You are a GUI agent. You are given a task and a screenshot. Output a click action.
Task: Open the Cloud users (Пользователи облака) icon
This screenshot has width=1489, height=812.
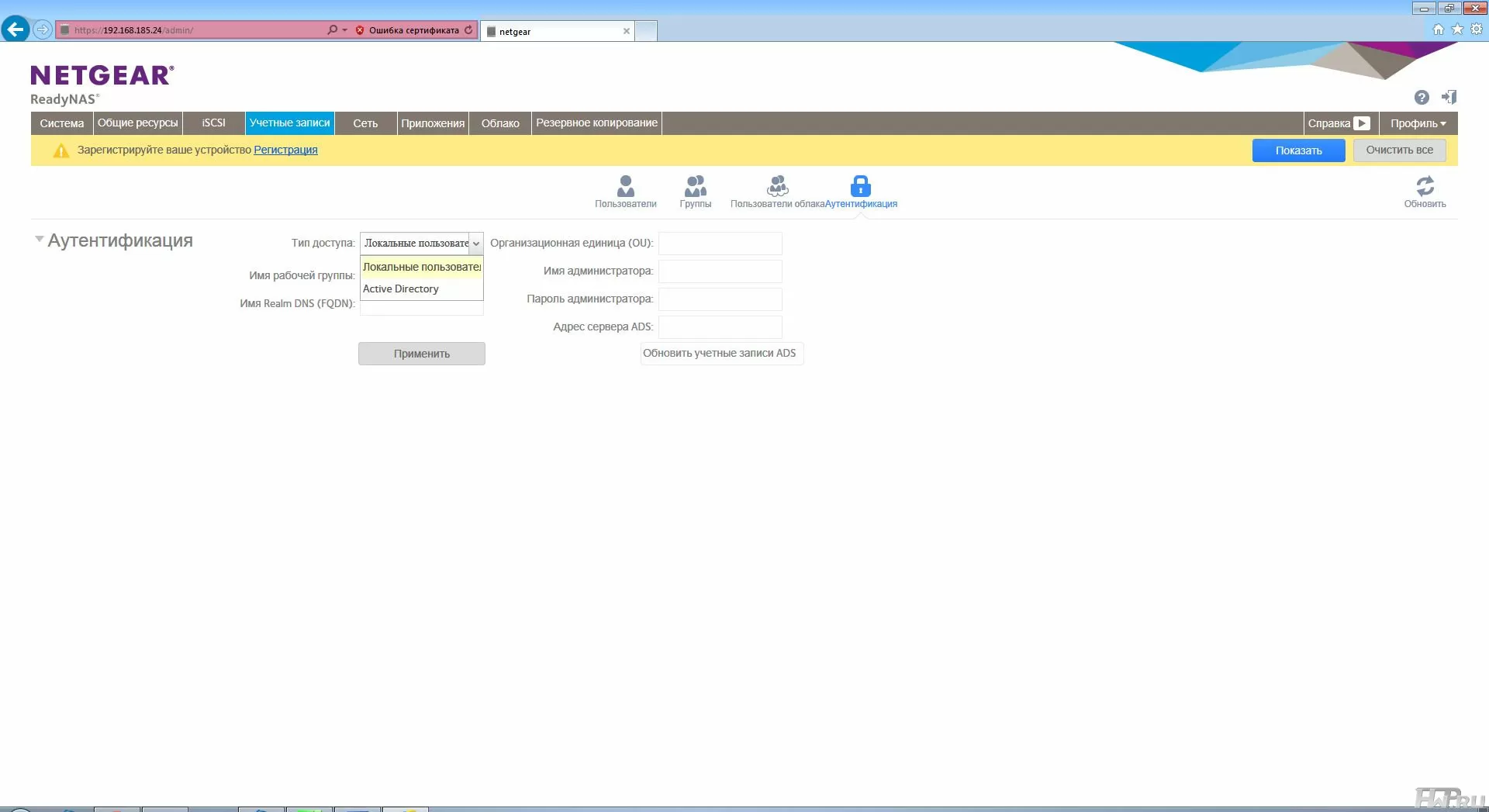click(x=777, y=187)
